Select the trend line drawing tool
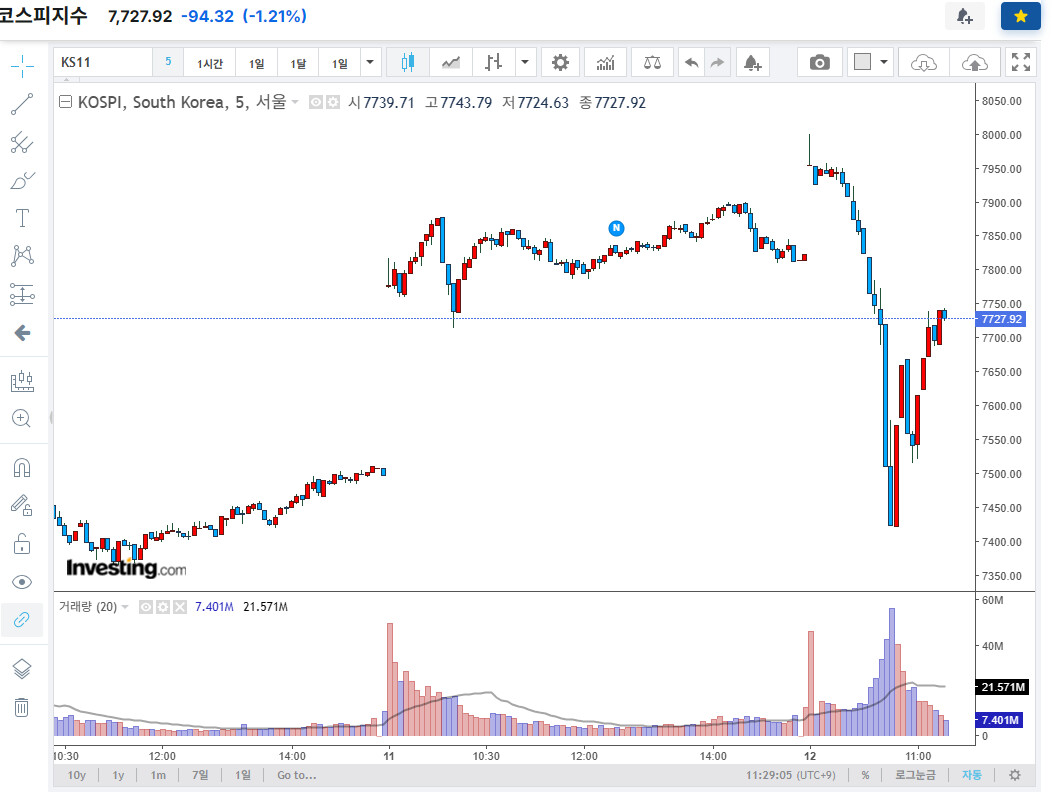 coord(22,104)
